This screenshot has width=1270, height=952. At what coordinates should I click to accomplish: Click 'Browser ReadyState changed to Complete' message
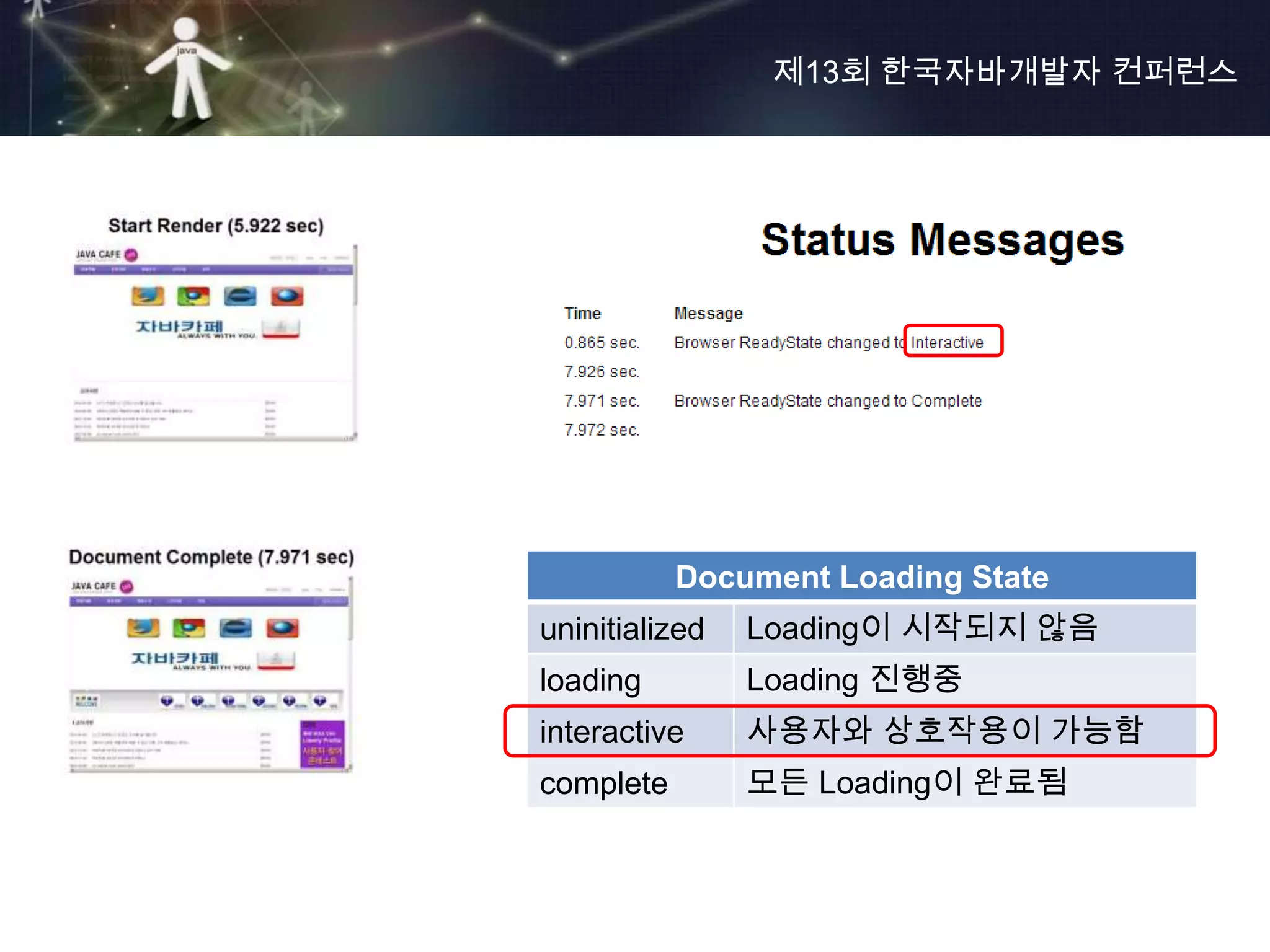coord(828,401)
